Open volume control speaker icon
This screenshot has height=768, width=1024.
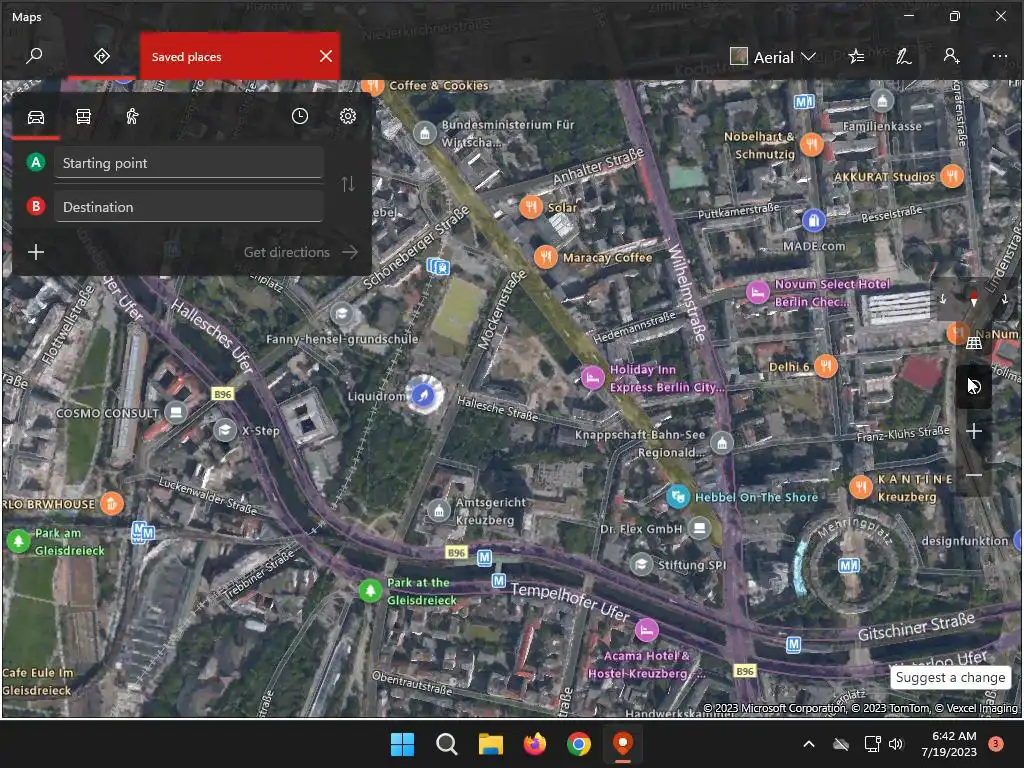click(x=896, y=744)
